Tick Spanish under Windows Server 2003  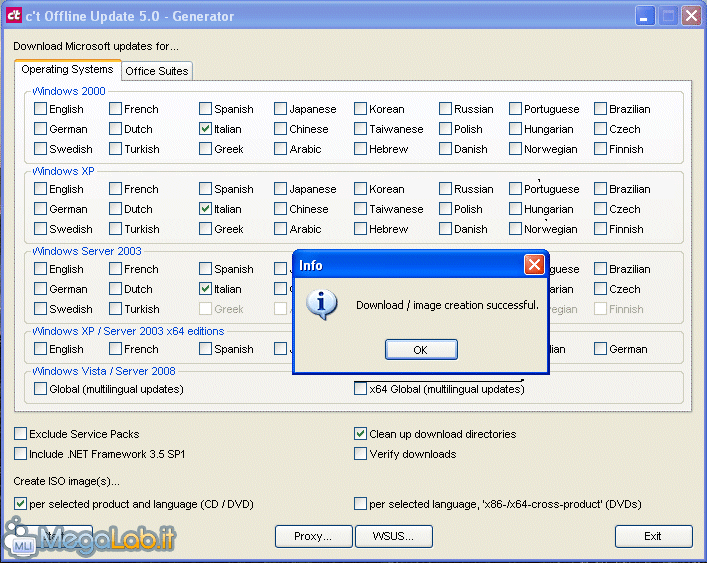click(206, 269)
